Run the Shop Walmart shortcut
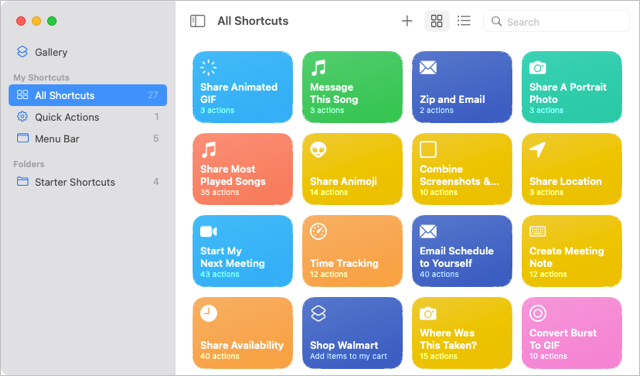This screenshot has height=376, width=640. 352,333
